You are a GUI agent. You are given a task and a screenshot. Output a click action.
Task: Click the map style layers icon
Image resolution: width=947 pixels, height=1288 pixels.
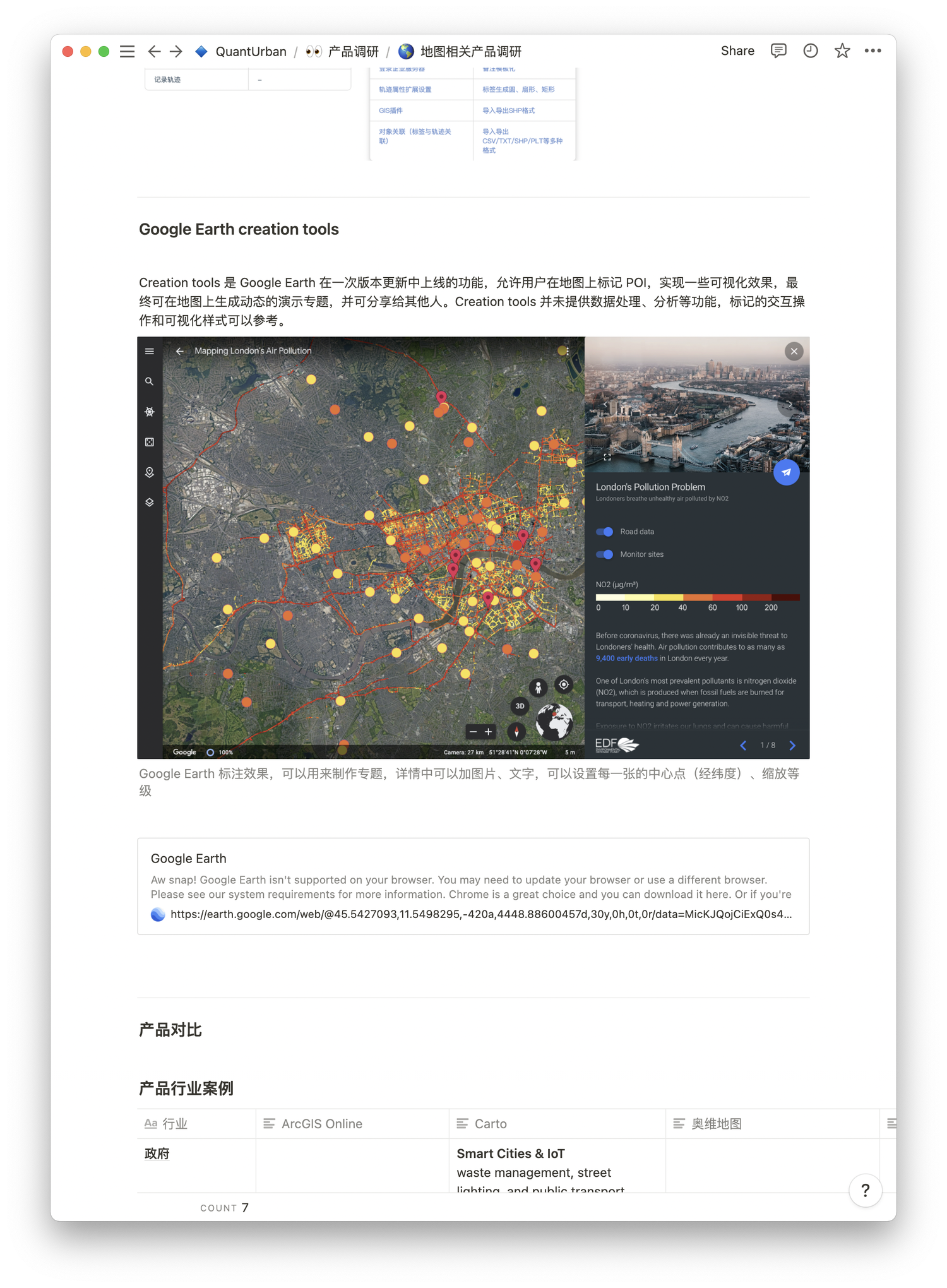tap(150, 503)
